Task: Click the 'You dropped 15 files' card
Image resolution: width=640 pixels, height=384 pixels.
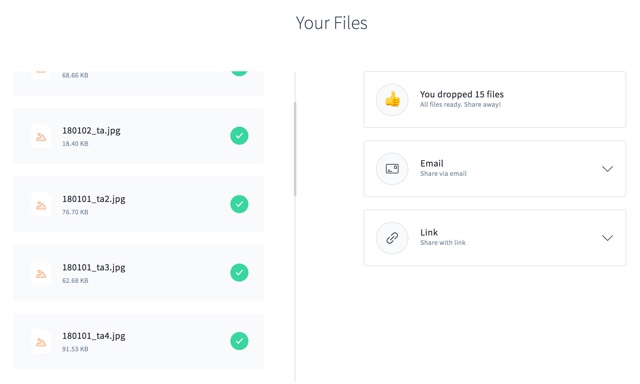Action: pyautogui.click(x=495, y=100)
